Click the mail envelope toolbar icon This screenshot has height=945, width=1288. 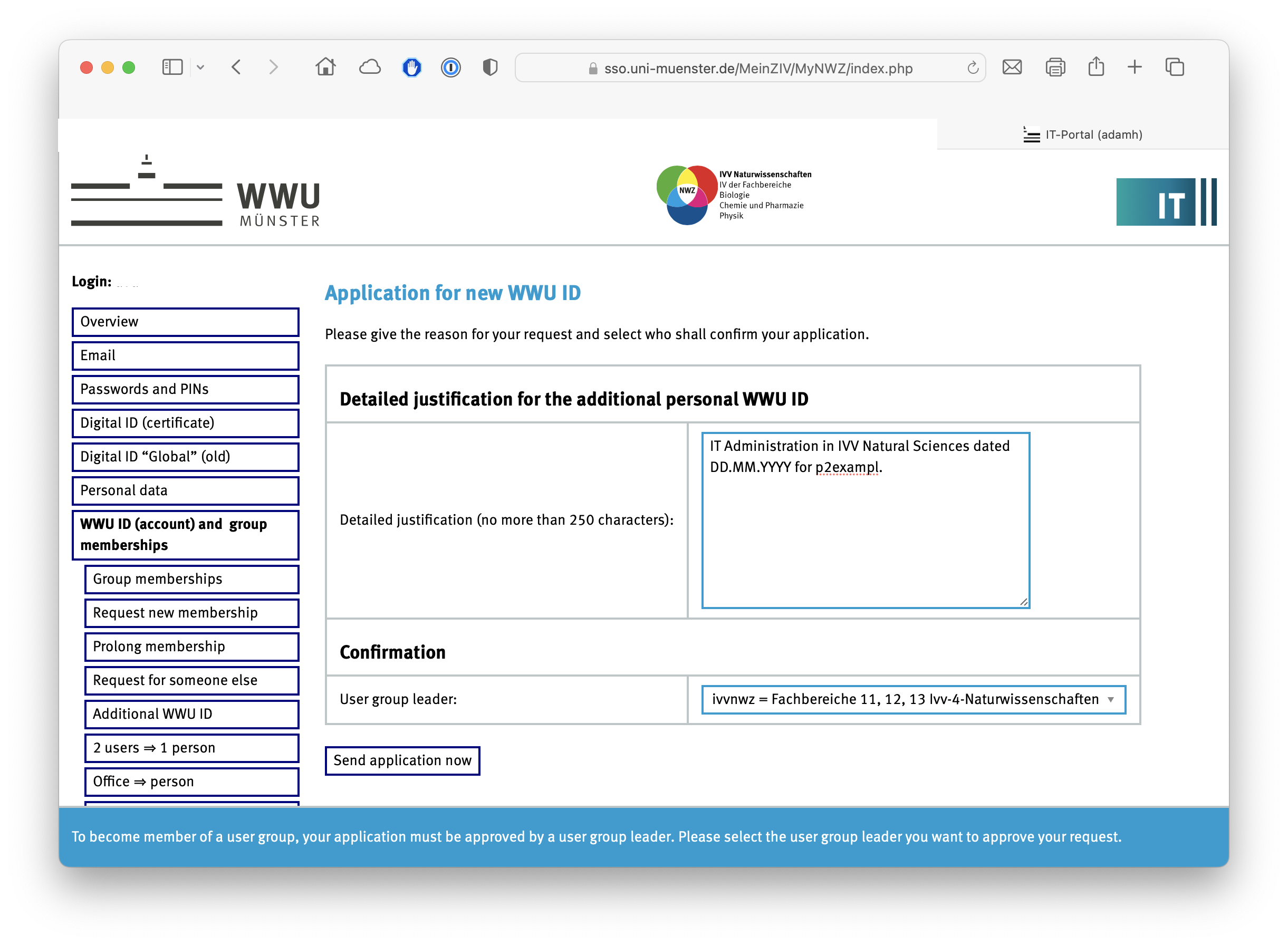point(1012,67)
